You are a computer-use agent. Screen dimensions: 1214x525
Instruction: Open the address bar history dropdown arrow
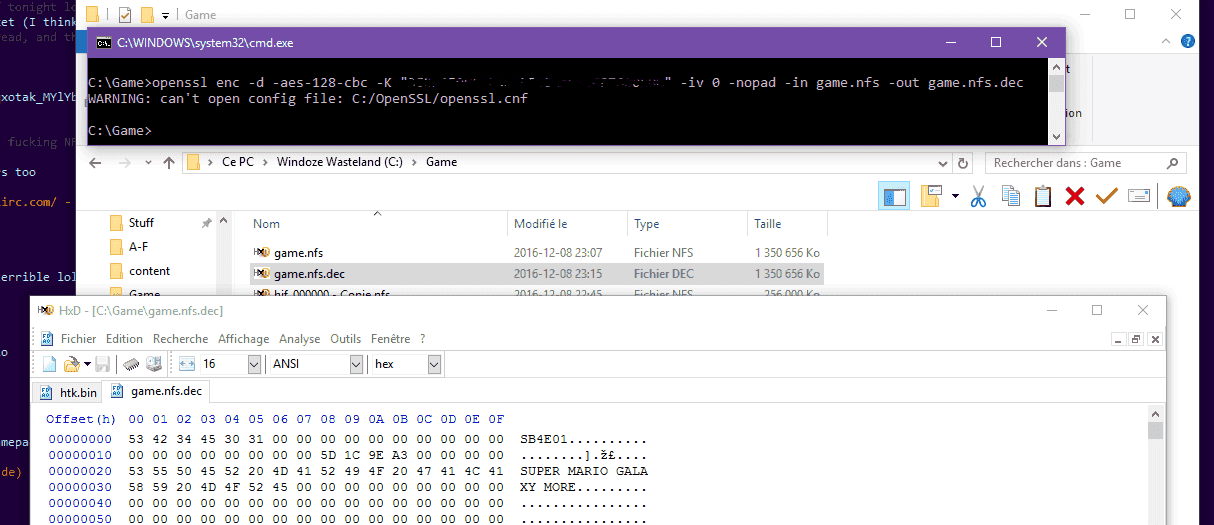click(x=942, y=163)
